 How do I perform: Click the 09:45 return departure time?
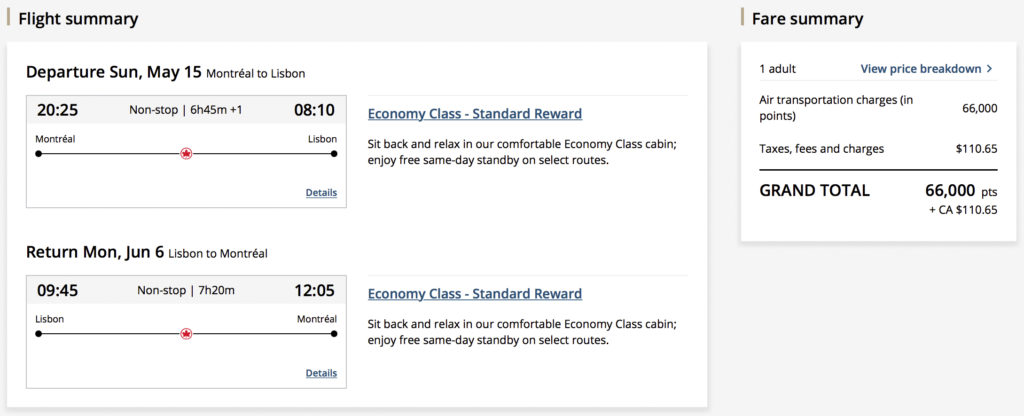[x=57, y=290]
